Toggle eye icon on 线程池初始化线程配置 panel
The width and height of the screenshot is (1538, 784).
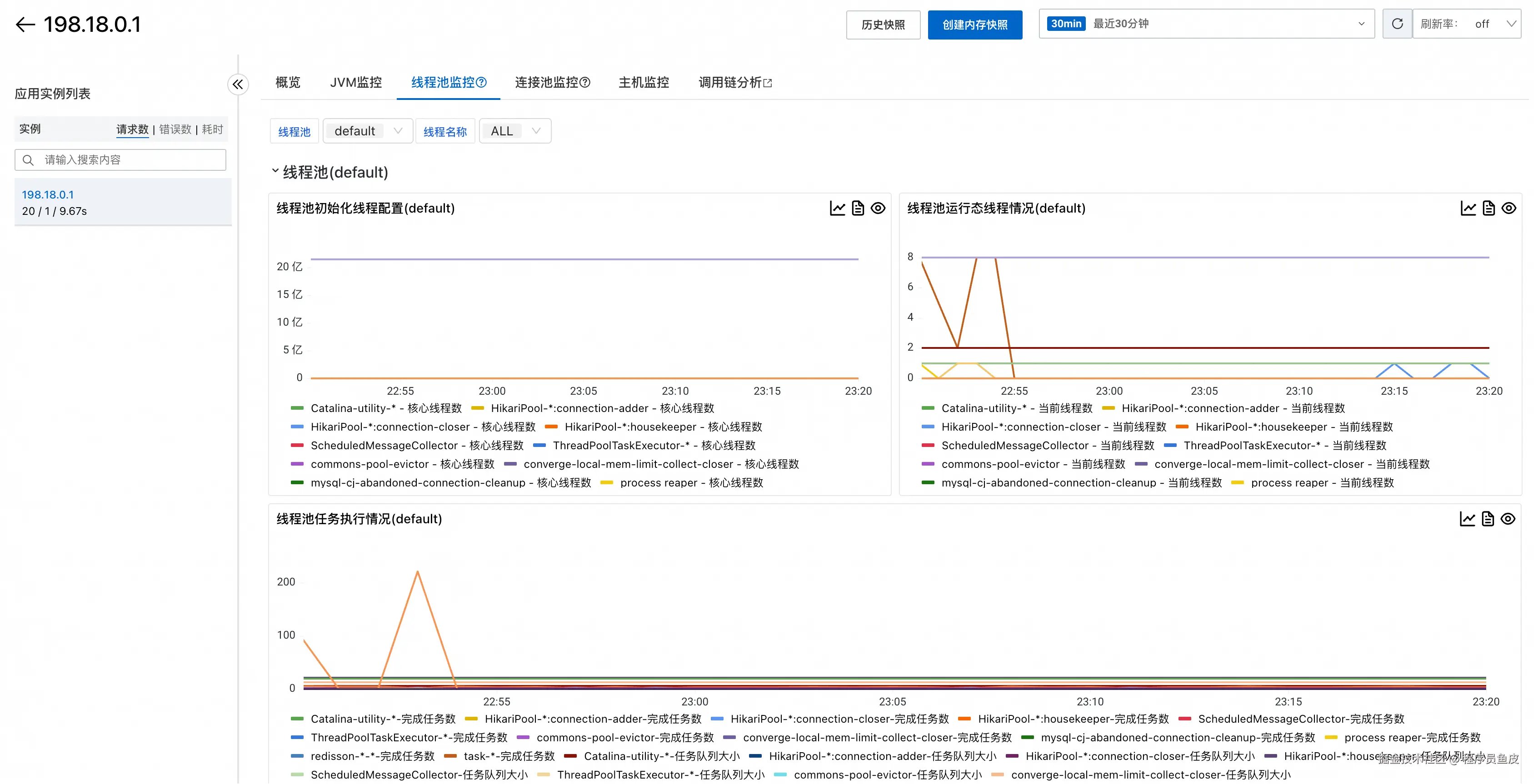(x=878, y=208)
